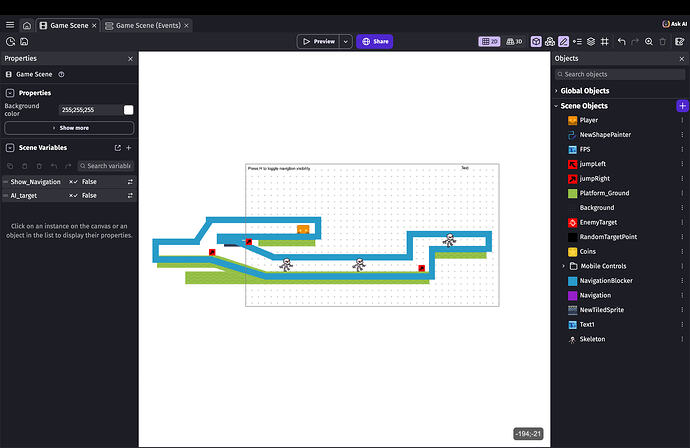Switch to Game Scene (Events) tab

pos(147,26)
